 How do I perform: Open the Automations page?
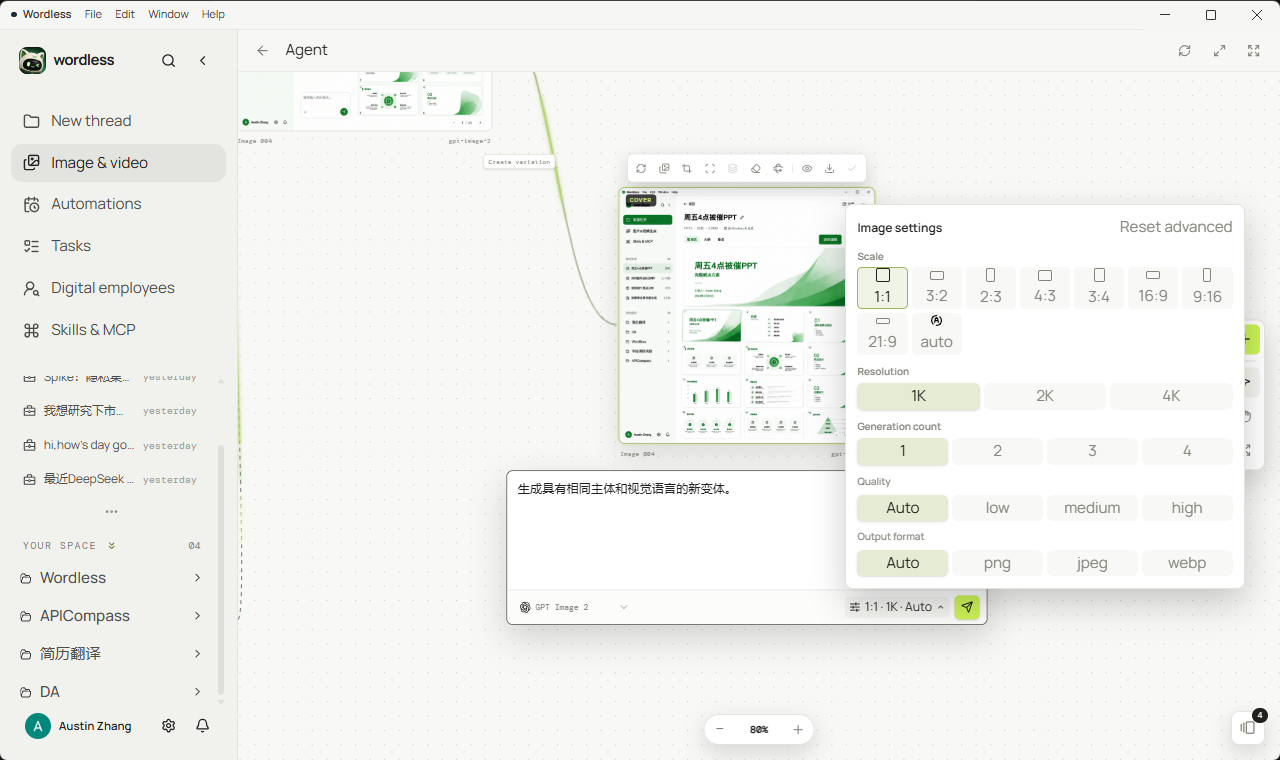pyautogui.click(x=118, y=204)
